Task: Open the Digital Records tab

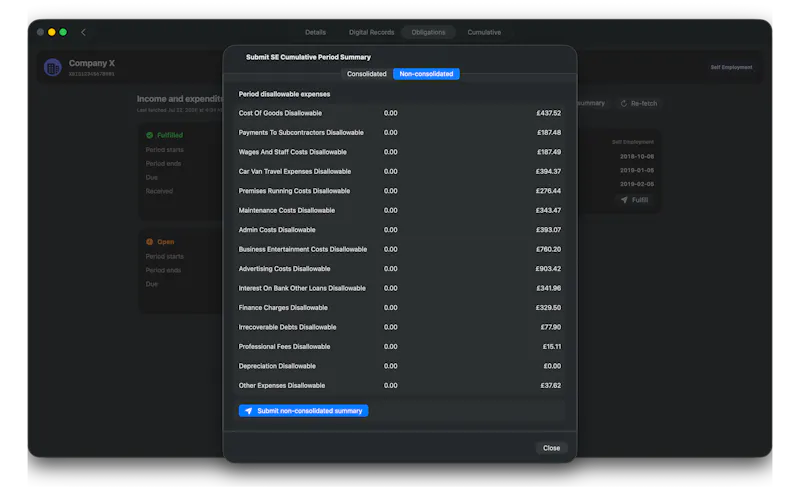Action: pos(371,32)
